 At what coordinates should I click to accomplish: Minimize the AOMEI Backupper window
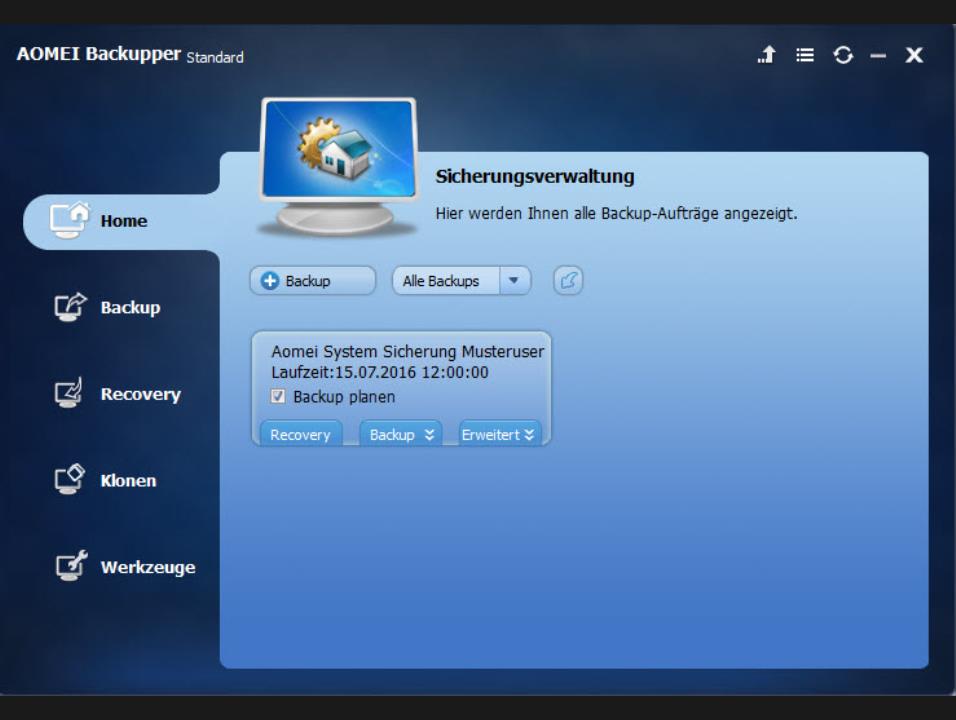point(878,56)
